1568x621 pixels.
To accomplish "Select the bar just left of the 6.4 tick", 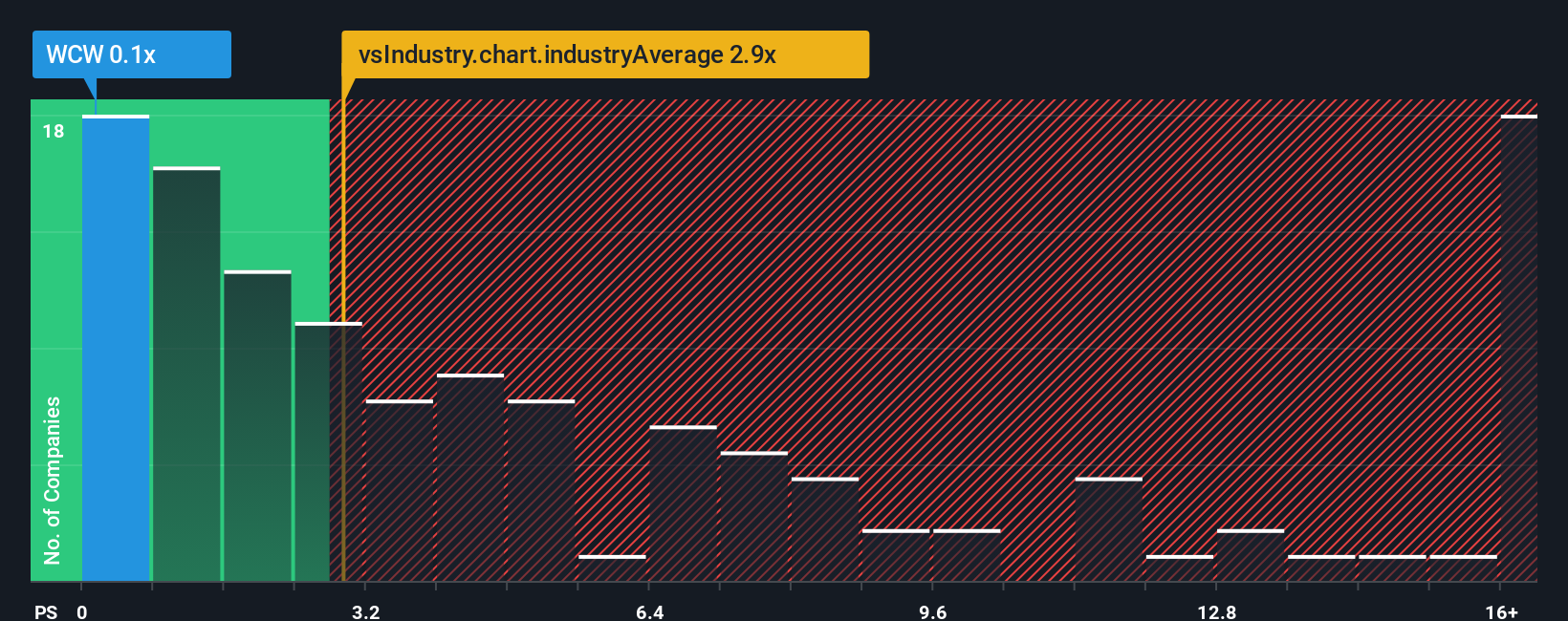I will (x=612, y=567).
